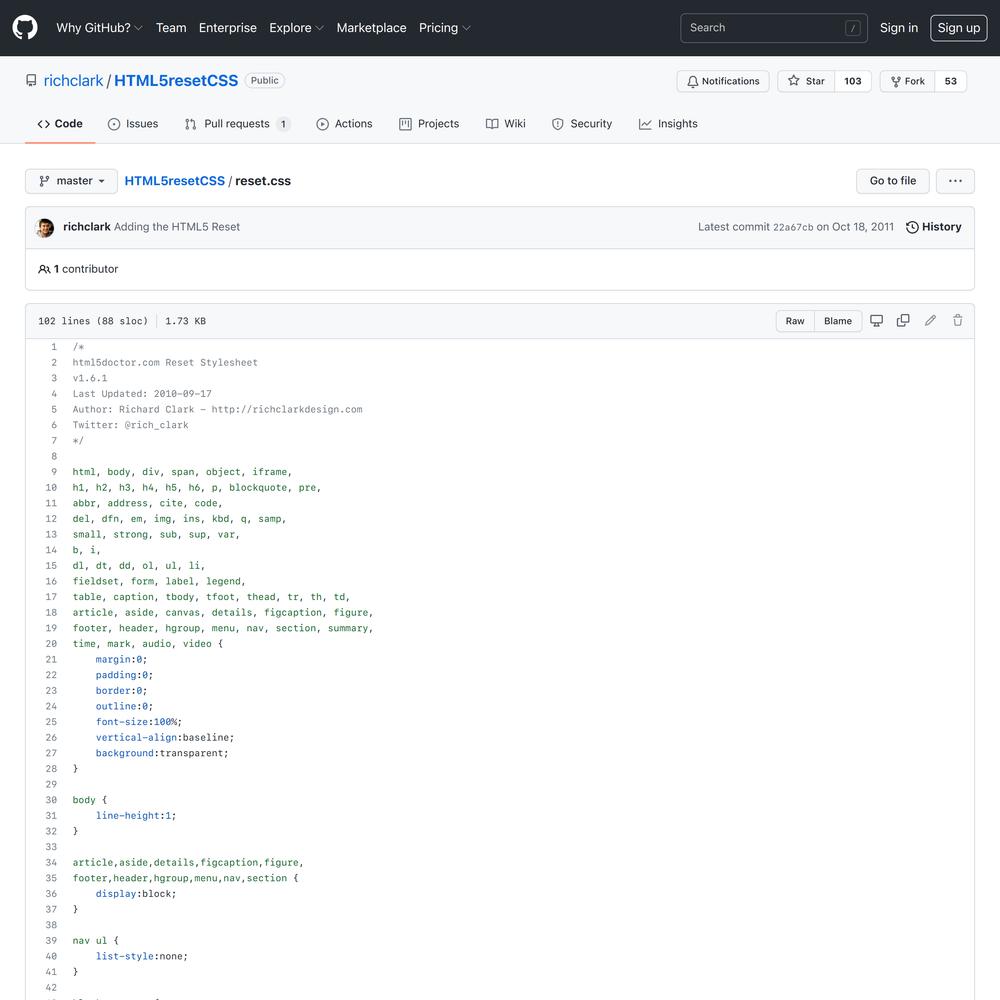Open the Wiki tab
Screen dimensions: 1000x1000
tap(506, 124)
